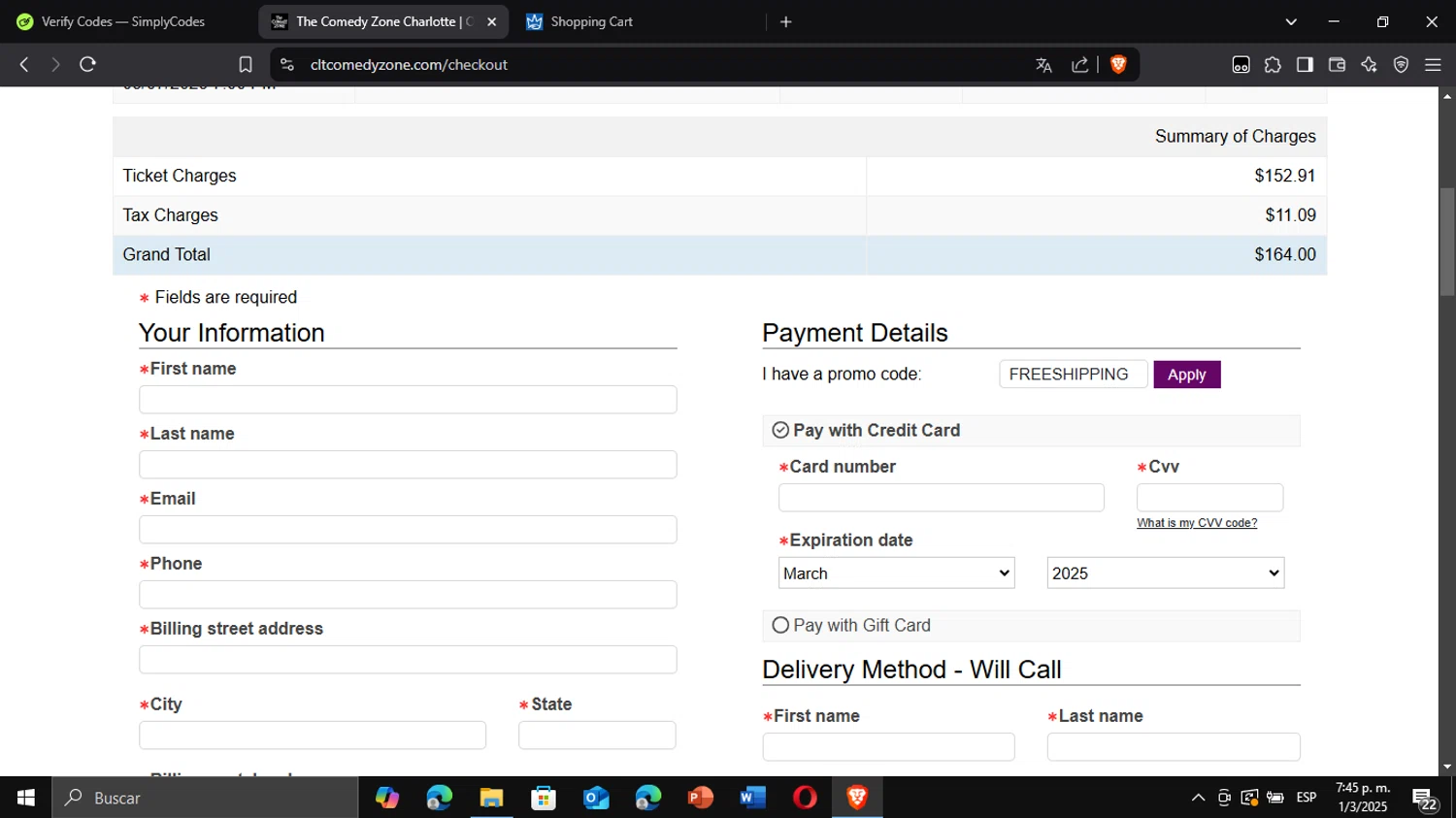Bookmark this page icon
The height and width of the screenshot is (818, 1456).
point(246,65)
